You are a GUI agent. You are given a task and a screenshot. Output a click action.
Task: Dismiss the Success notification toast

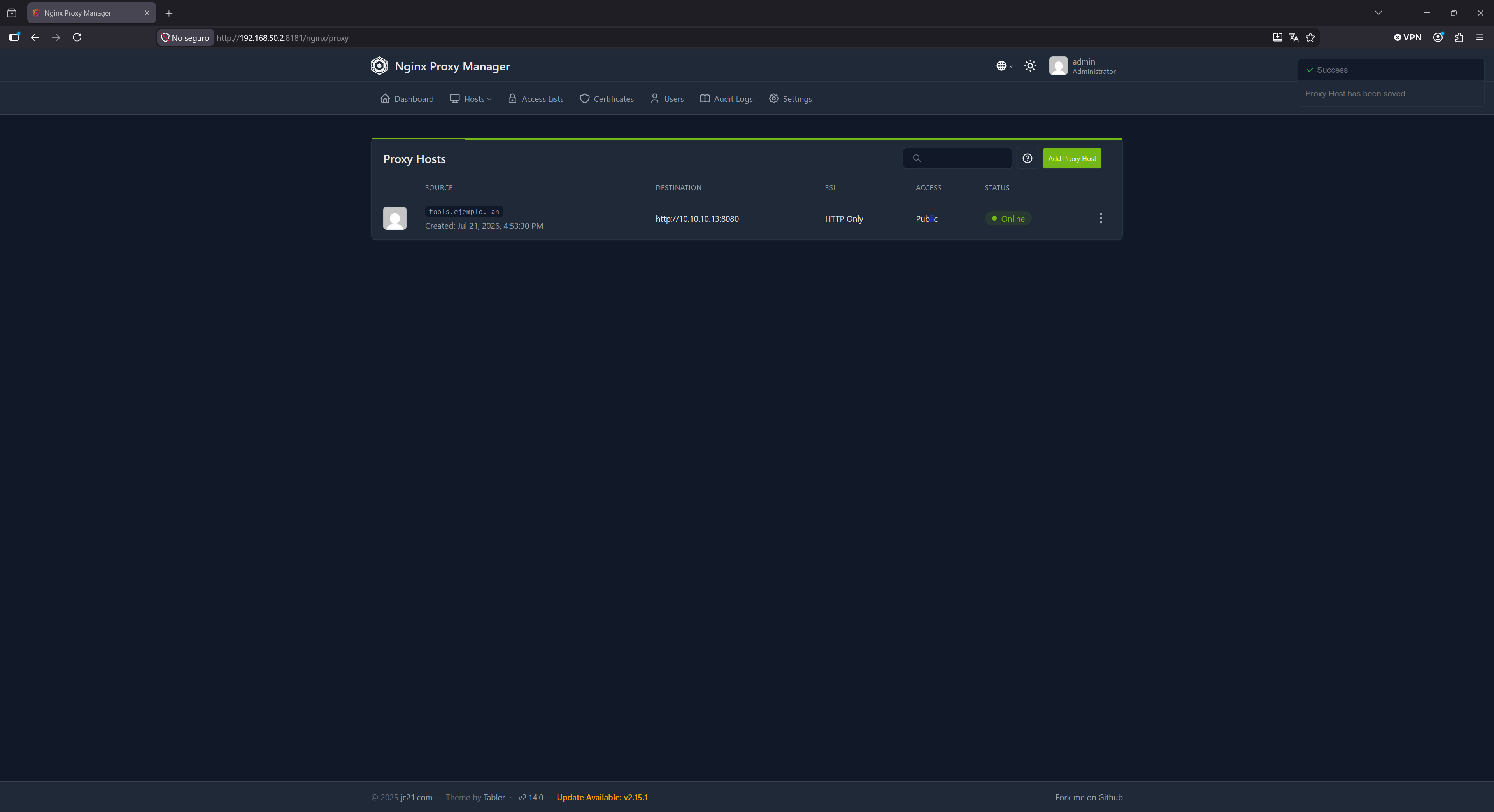[x=1391, y=82]
